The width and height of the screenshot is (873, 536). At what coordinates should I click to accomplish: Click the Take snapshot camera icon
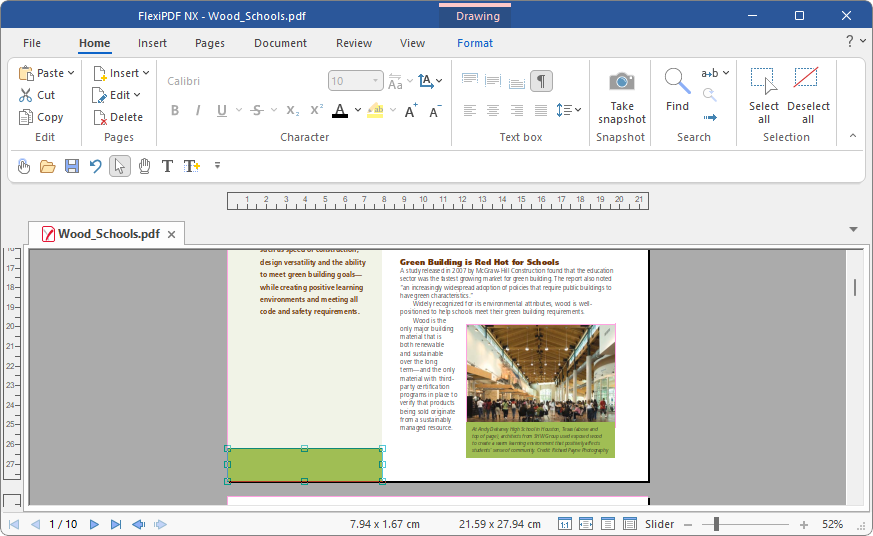622,82
